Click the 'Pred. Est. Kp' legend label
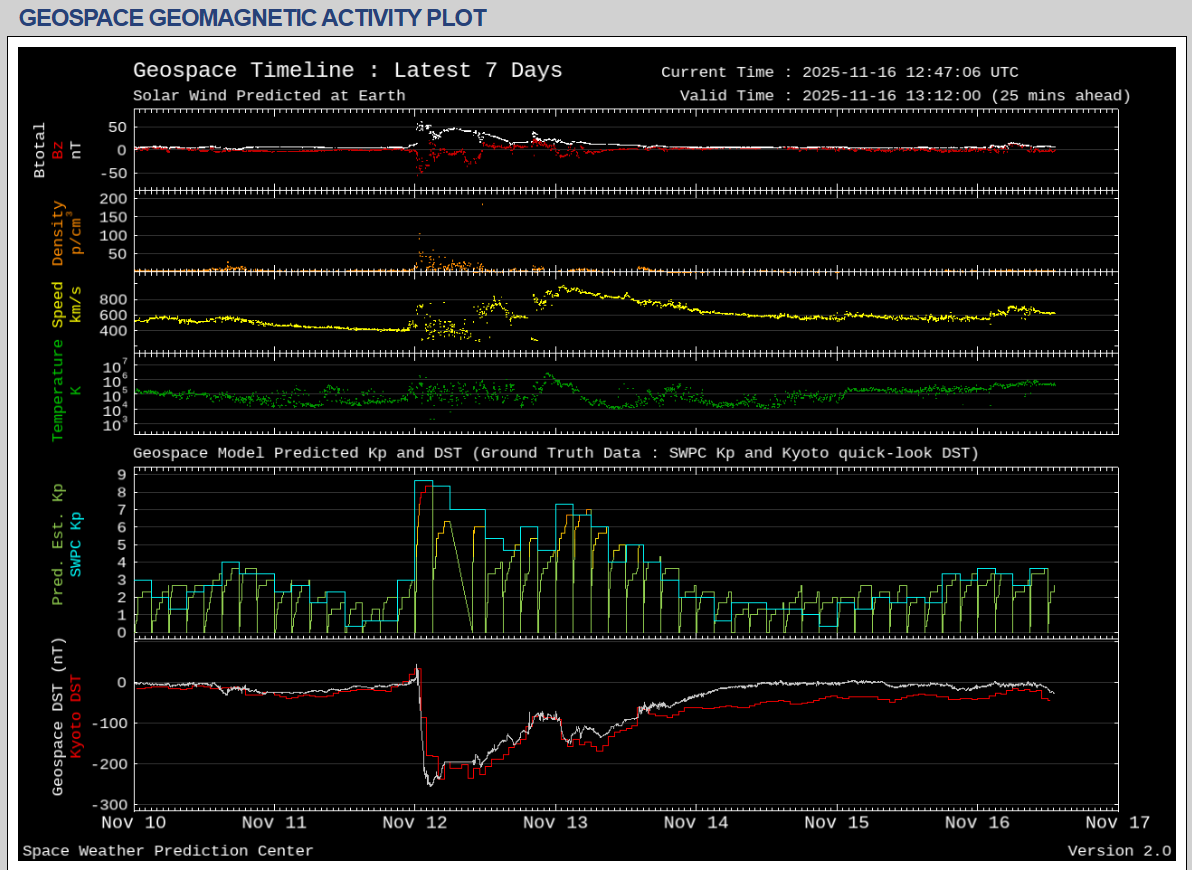 pos(58,544)
